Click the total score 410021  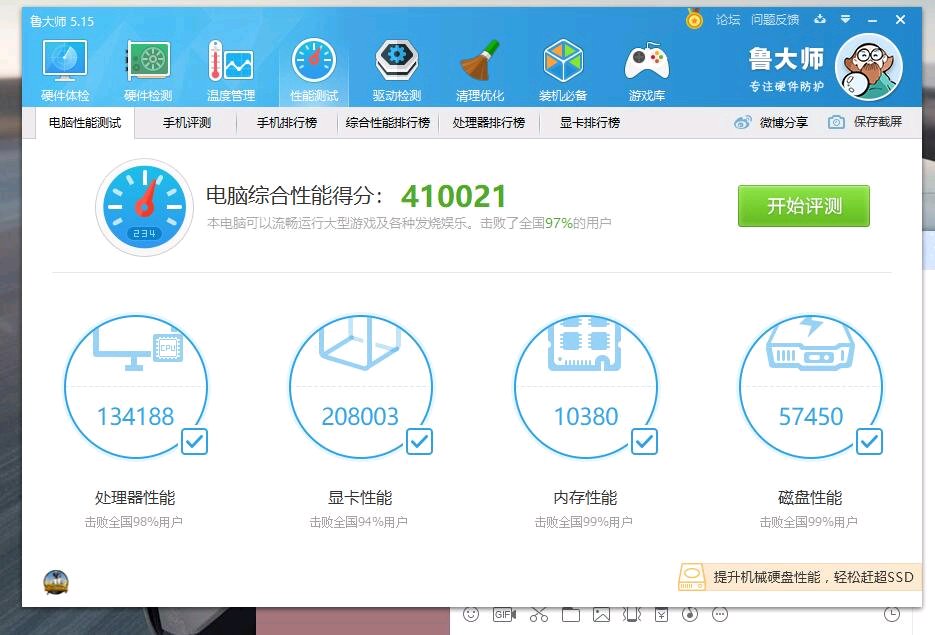click(x=454, y=196)
